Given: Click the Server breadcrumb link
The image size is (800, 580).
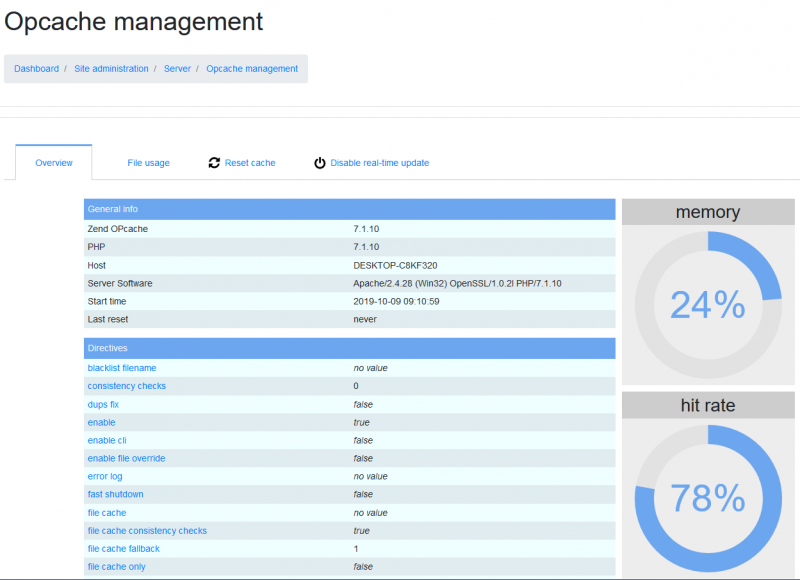Looking at the screenshot, I should tap(177, 68).
